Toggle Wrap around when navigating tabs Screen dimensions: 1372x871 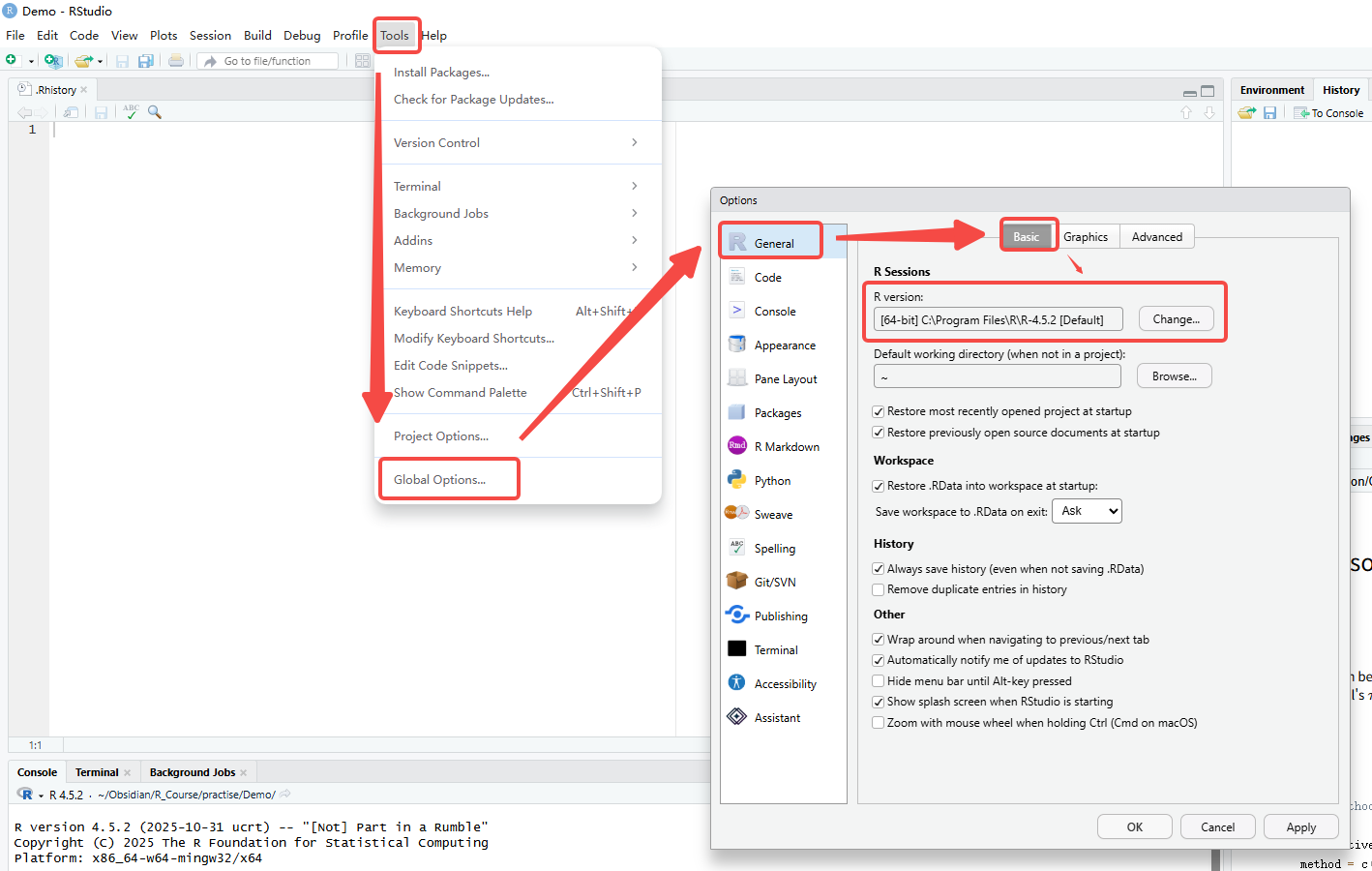(x=879, y=640)
